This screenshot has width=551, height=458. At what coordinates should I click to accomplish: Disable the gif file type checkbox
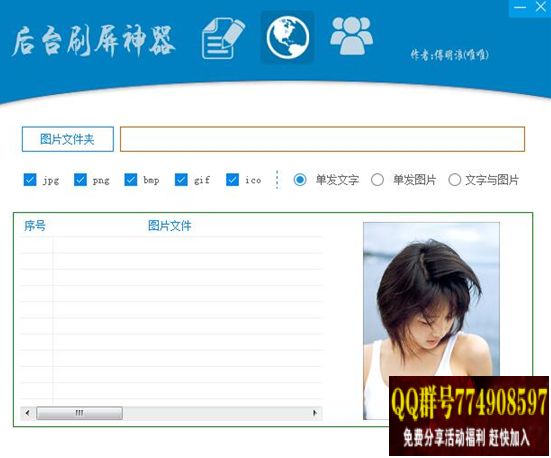tap(181, 180)
